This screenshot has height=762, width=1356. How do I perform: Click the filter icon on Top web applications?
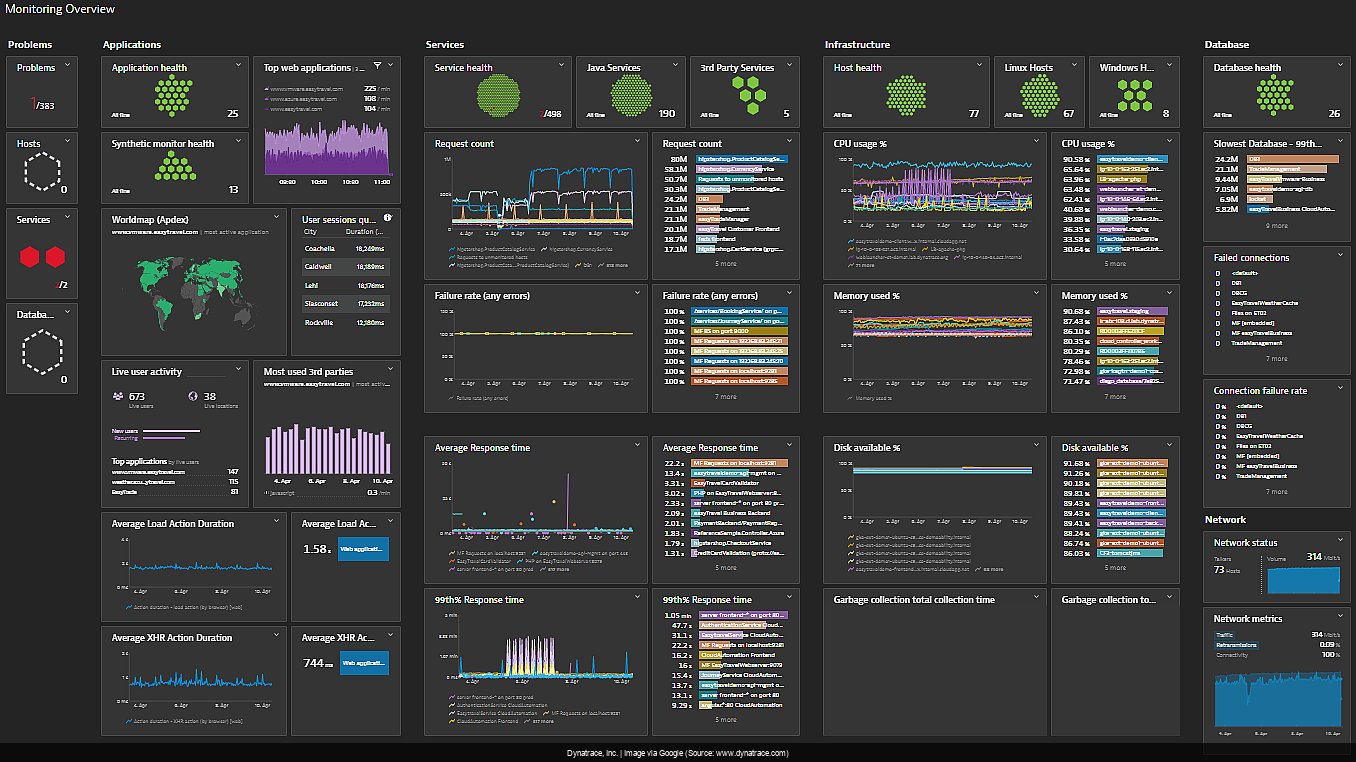[377, 66]
